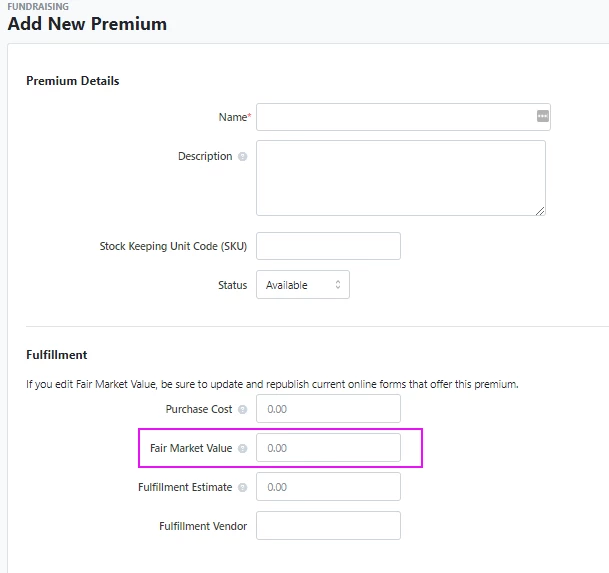This screenshot has width=609, height=573.
Task: Click the Add New Premium heading
Action: [87, 24]
